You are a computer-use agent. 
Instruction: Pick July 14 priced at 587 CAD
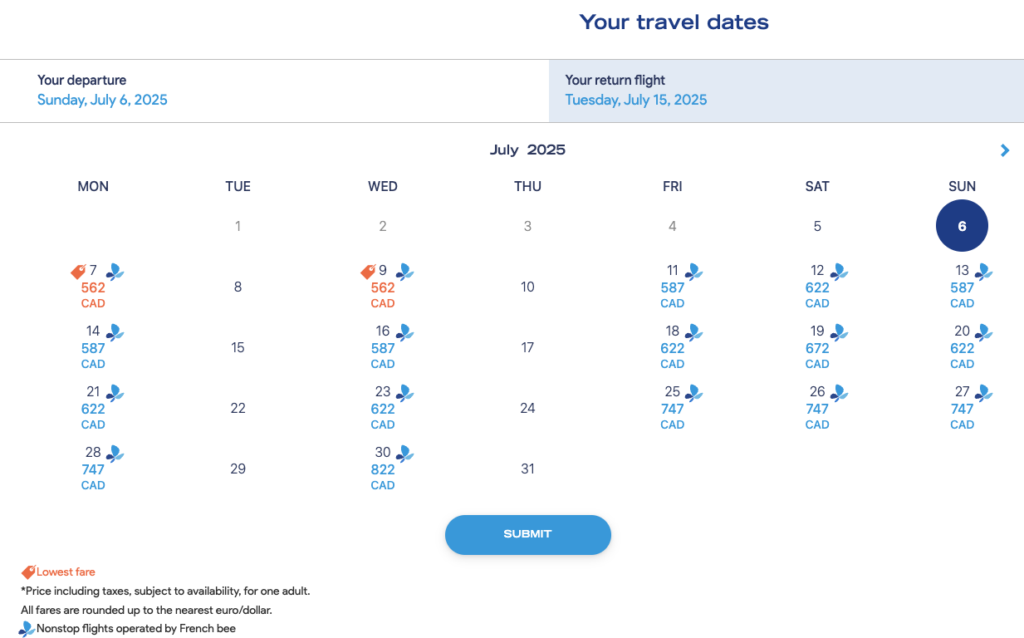[x=93, y=347]
